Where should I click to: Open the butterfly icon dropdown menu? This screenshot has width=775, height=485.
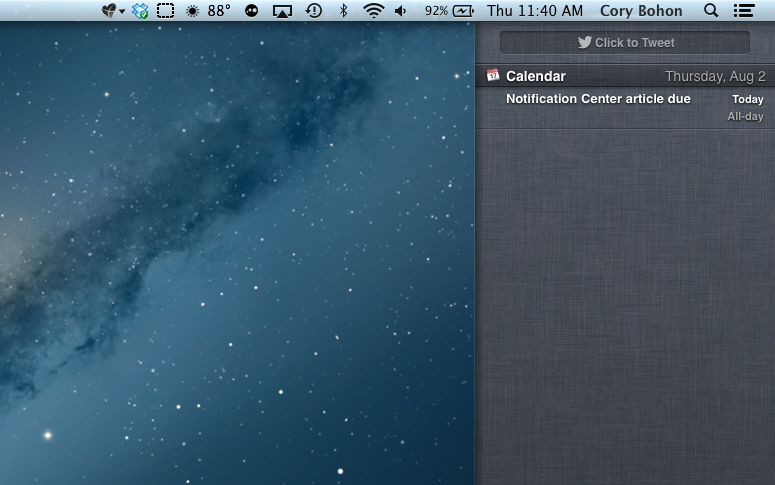coord(113,11)
